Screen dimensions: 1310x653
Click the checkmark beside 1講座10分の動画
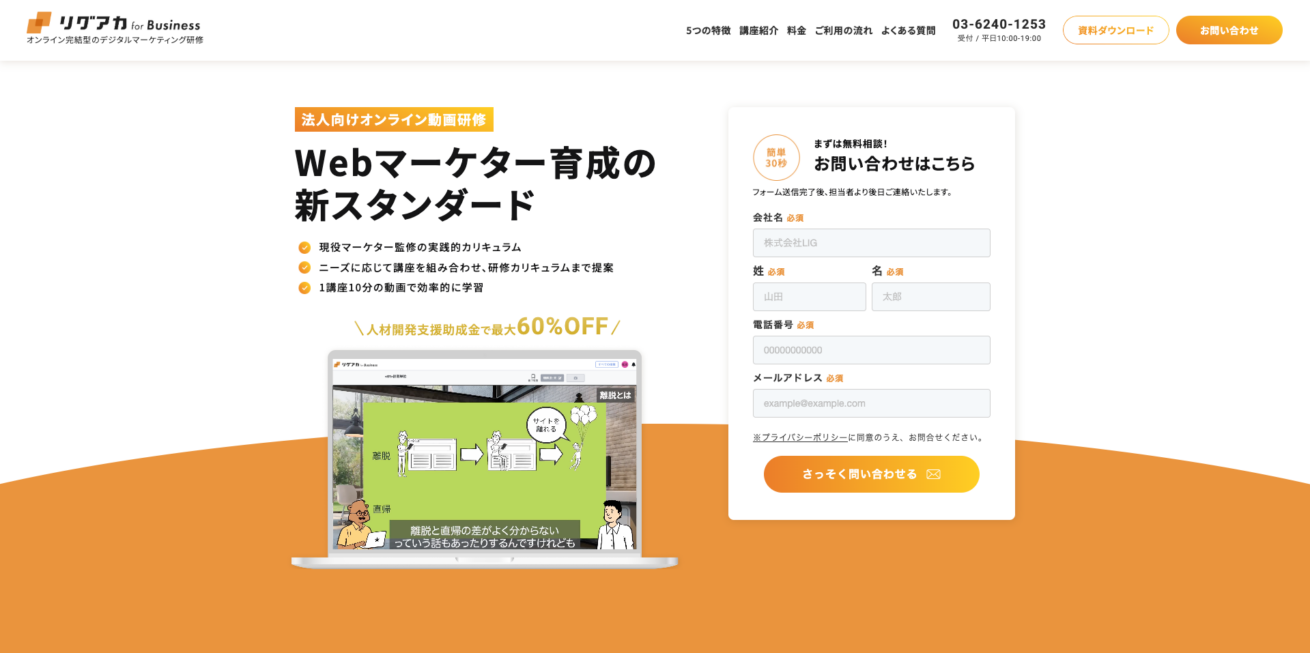point(305,287)
